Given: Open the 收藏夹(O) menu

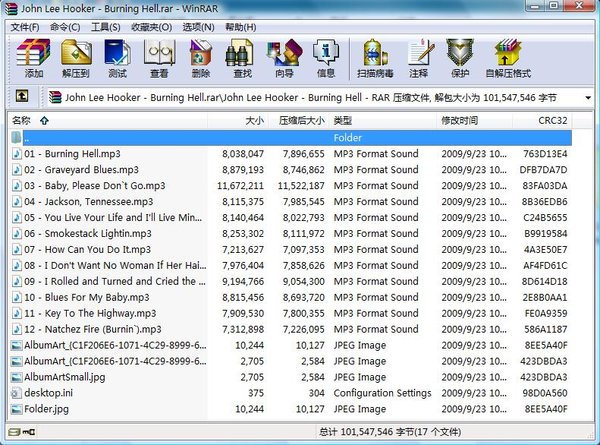Looking at the screenshot, I should pyautogui.click(x=152, y=27).
